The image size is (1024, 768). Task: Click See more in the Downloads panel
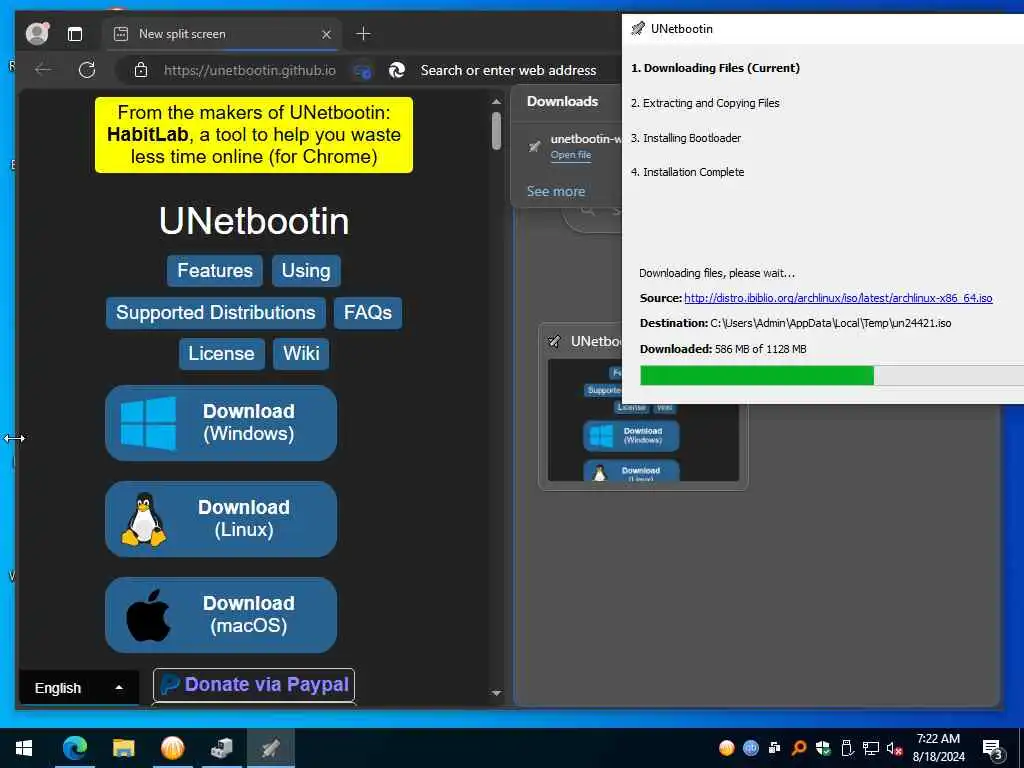pyautogui.click(x=556, y=191)
